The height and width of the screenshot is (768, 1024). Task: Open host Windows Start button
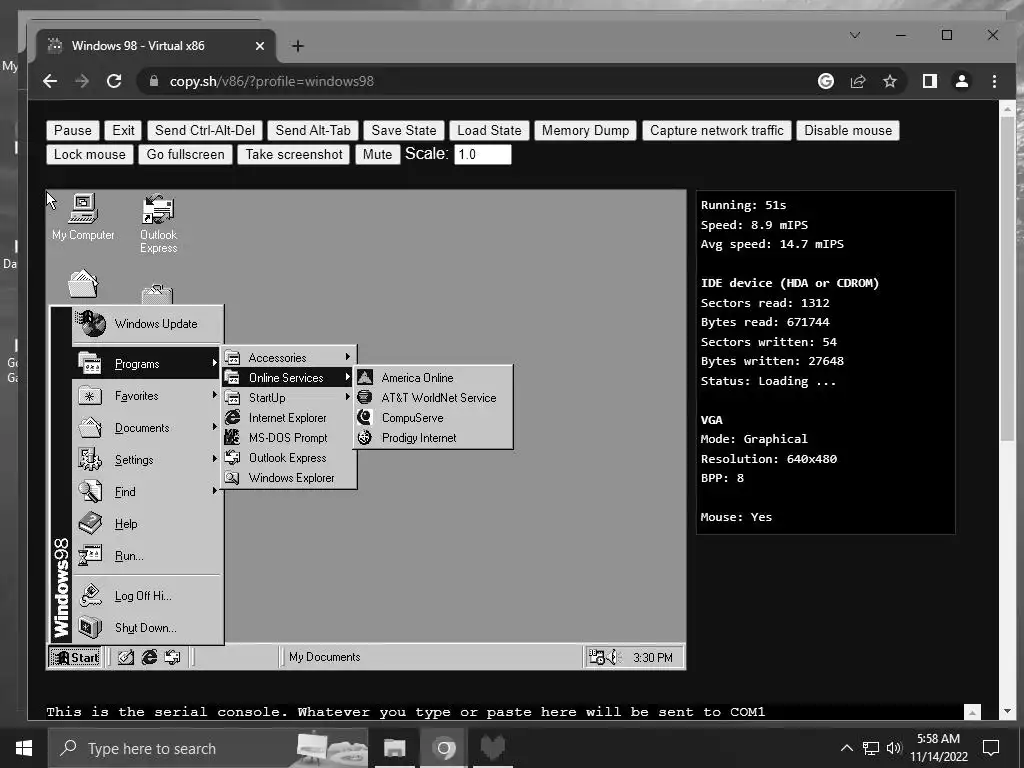point(24,748)
